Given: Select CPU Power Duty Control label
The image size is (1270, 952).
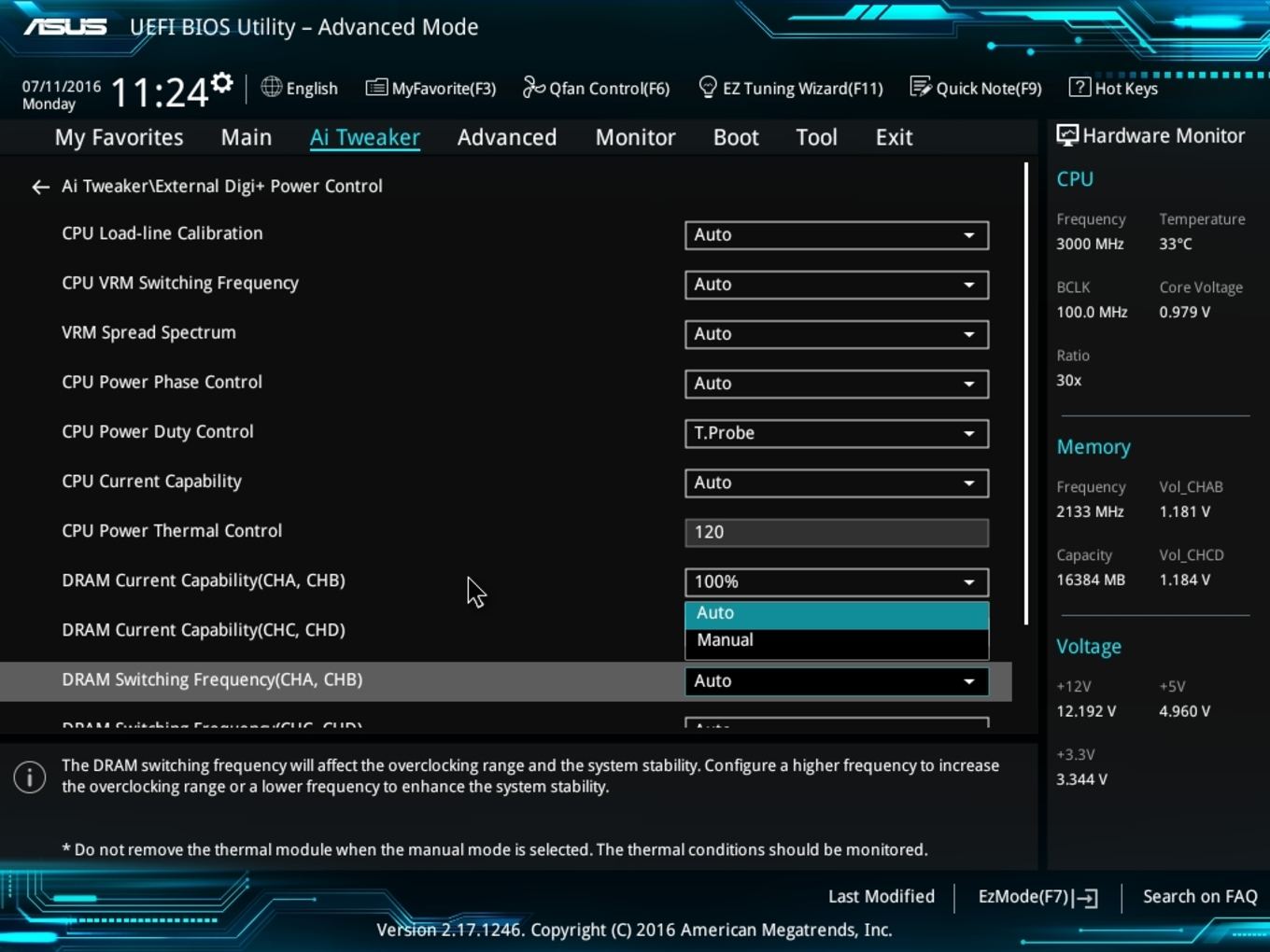Looking at the screenshot, I should coord(158,431).
